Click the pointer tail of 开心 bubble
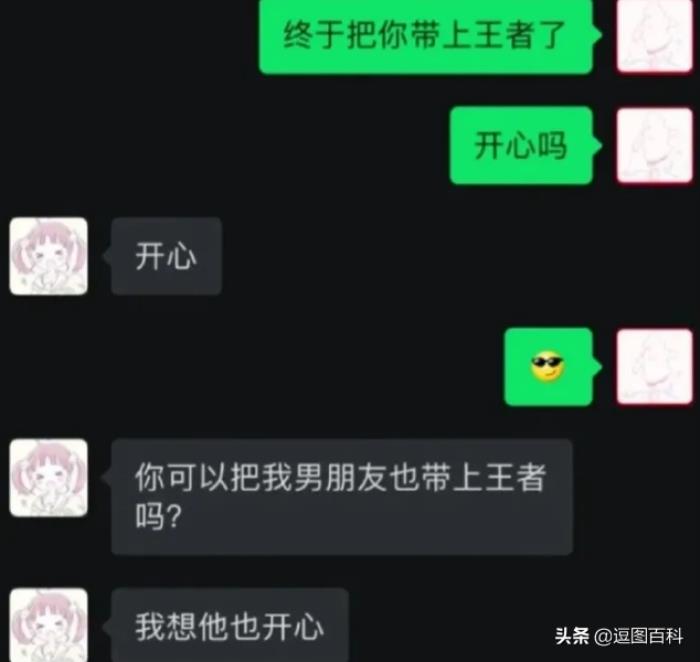The height and width of the screenshot is (662, 700). click(107, 256)
